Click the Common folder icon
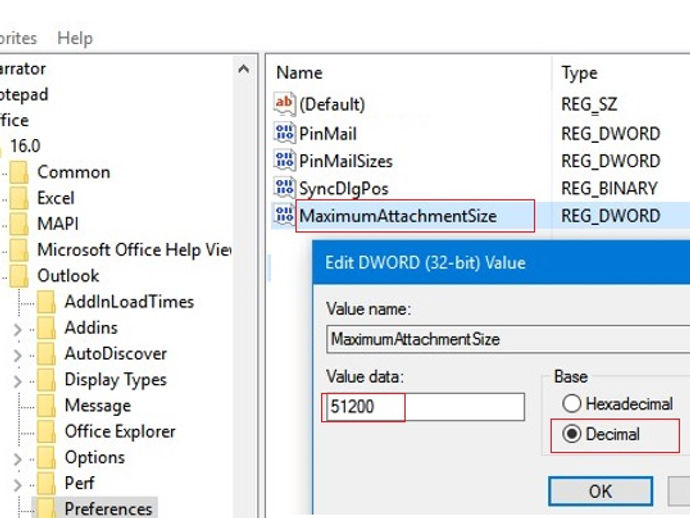This screenshot has width=690, height=518. (19, 172)
